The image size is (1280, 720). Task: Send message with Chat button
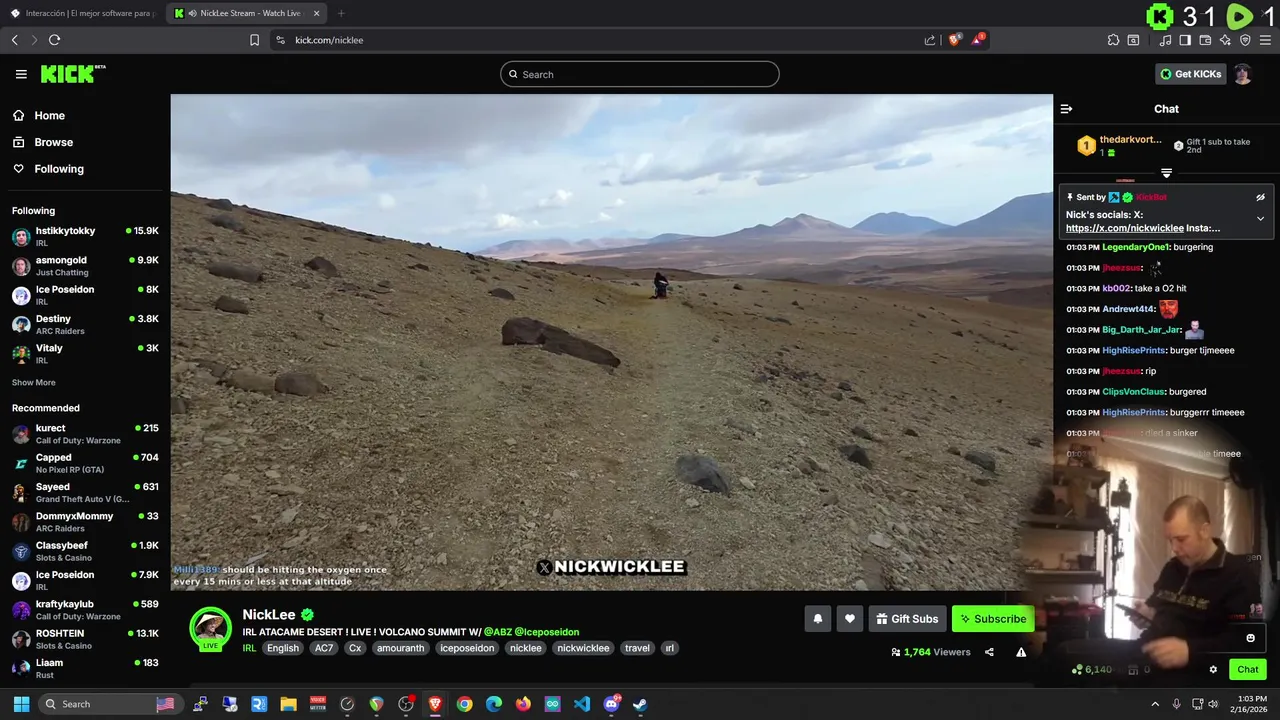pyautogui.click(x=1248, y=669)
